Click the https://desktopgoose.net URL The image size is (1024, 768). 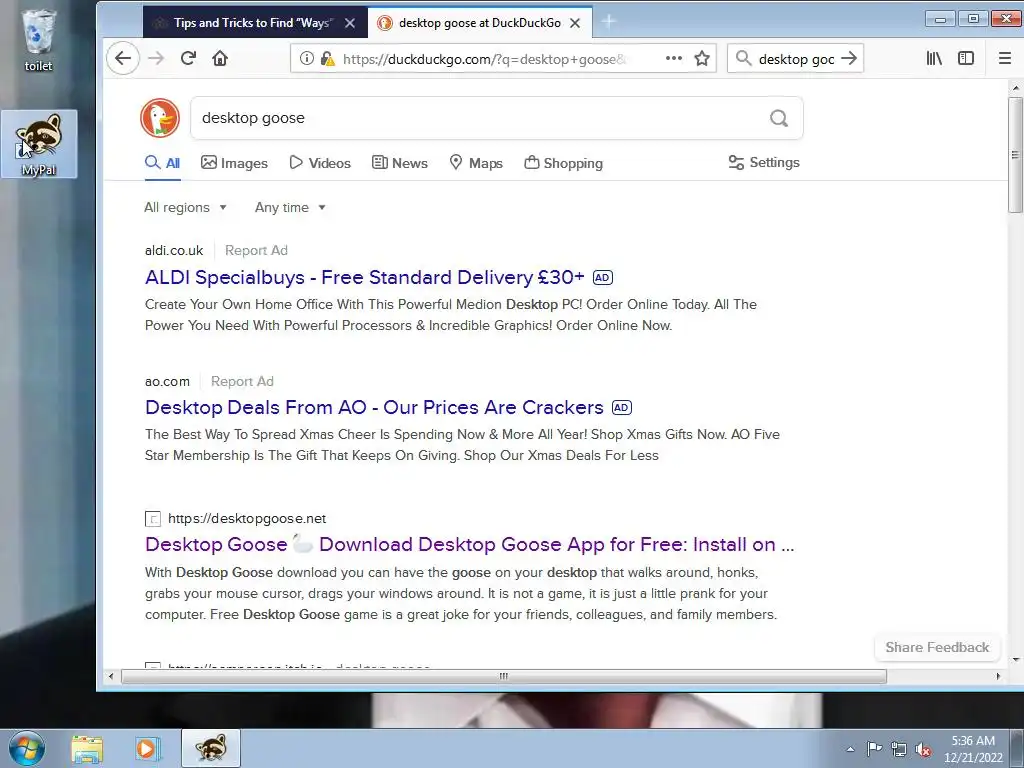click(x=247, y=519)
